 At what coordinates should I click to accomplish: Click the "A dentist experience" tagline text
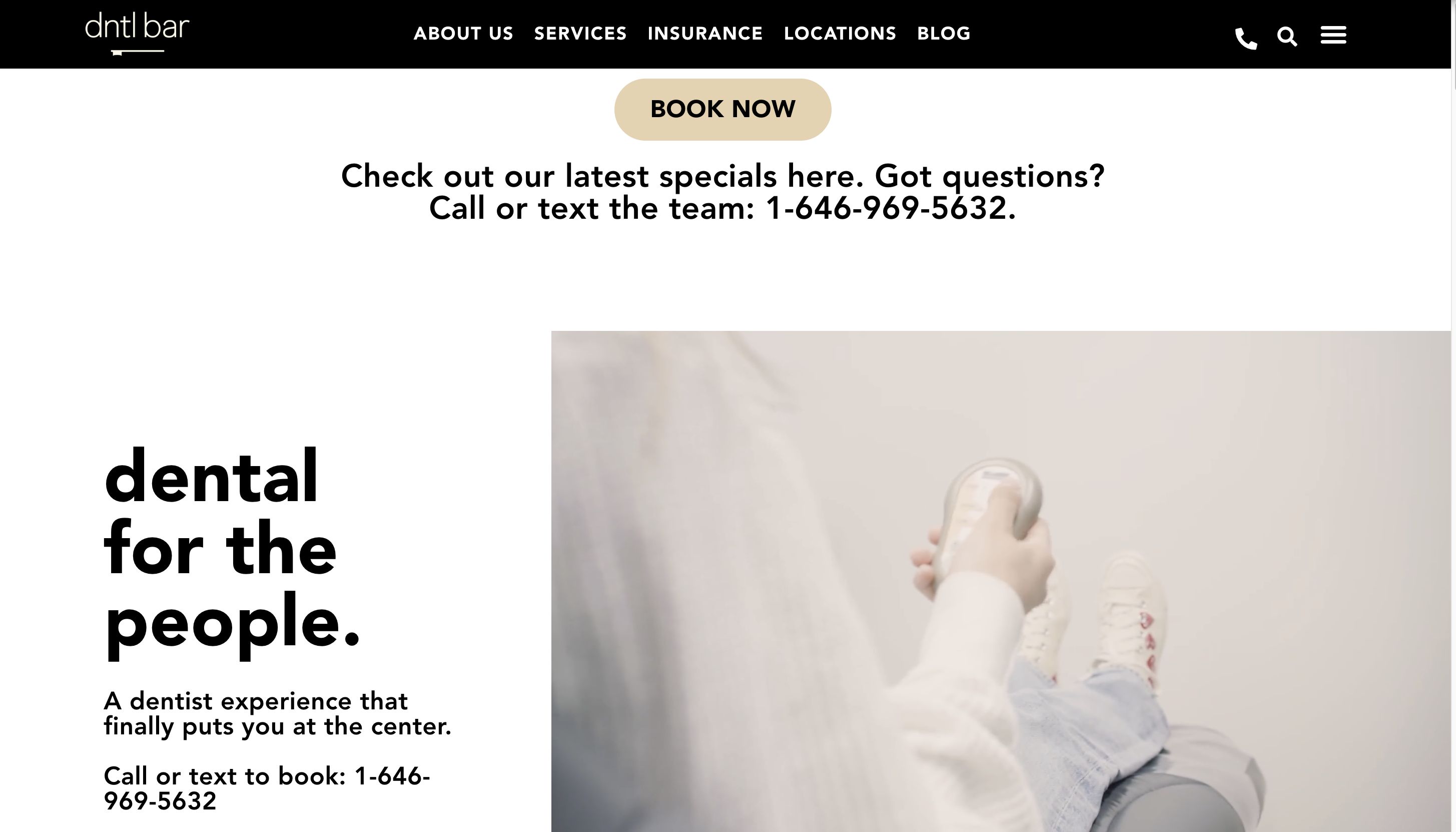[x=278, y=714]
